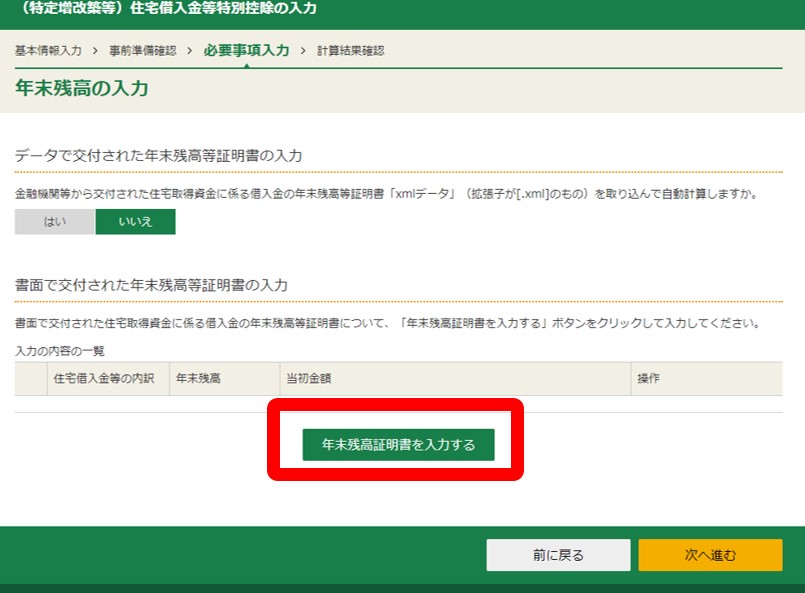Open 計算結果確認 breadcrumb step
The height and width of the screenshot is (593, 805).
(x=351, y=50)
